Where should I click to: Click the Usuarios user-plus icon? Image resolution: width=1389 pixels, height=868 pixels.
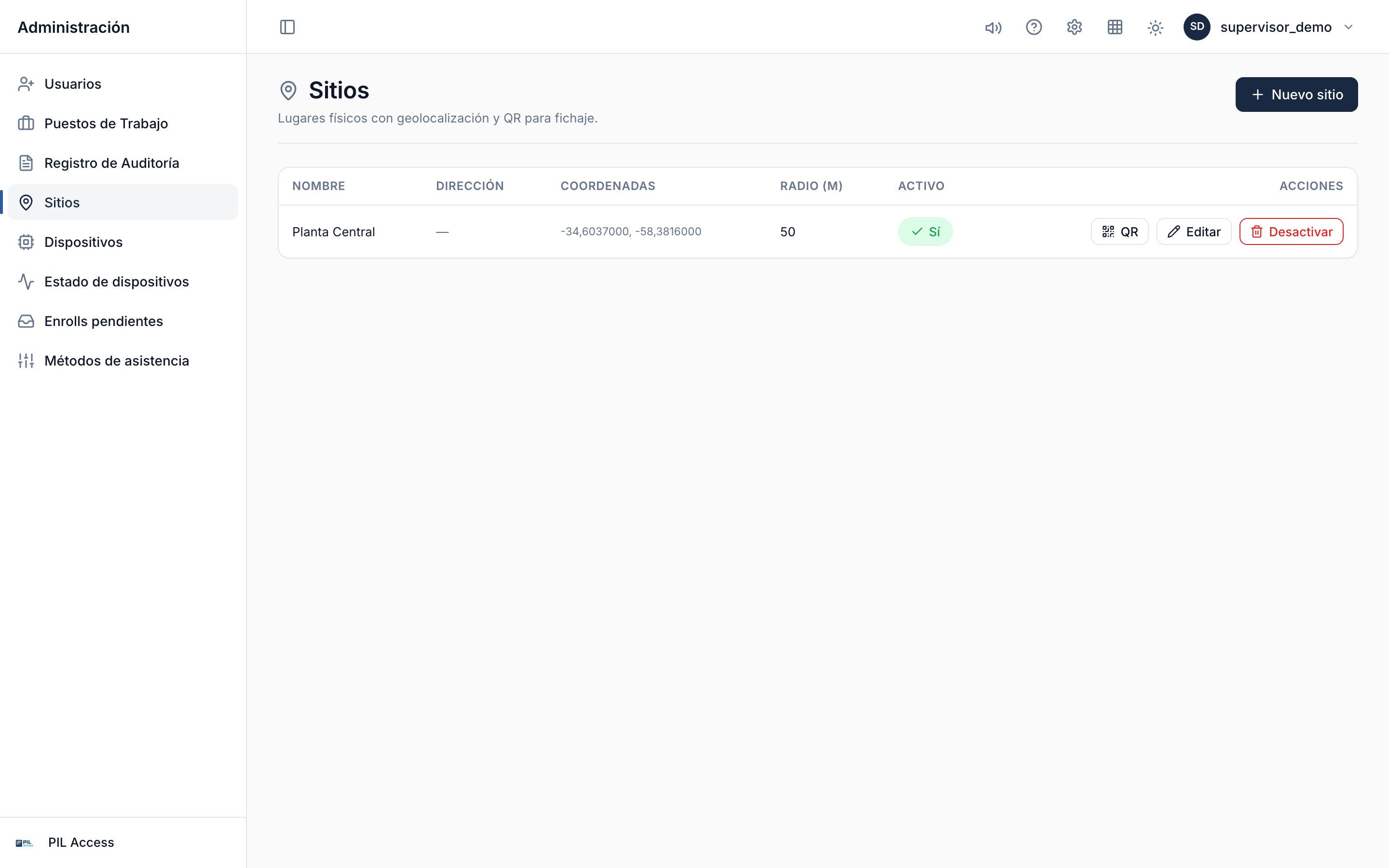pos(26,84)
